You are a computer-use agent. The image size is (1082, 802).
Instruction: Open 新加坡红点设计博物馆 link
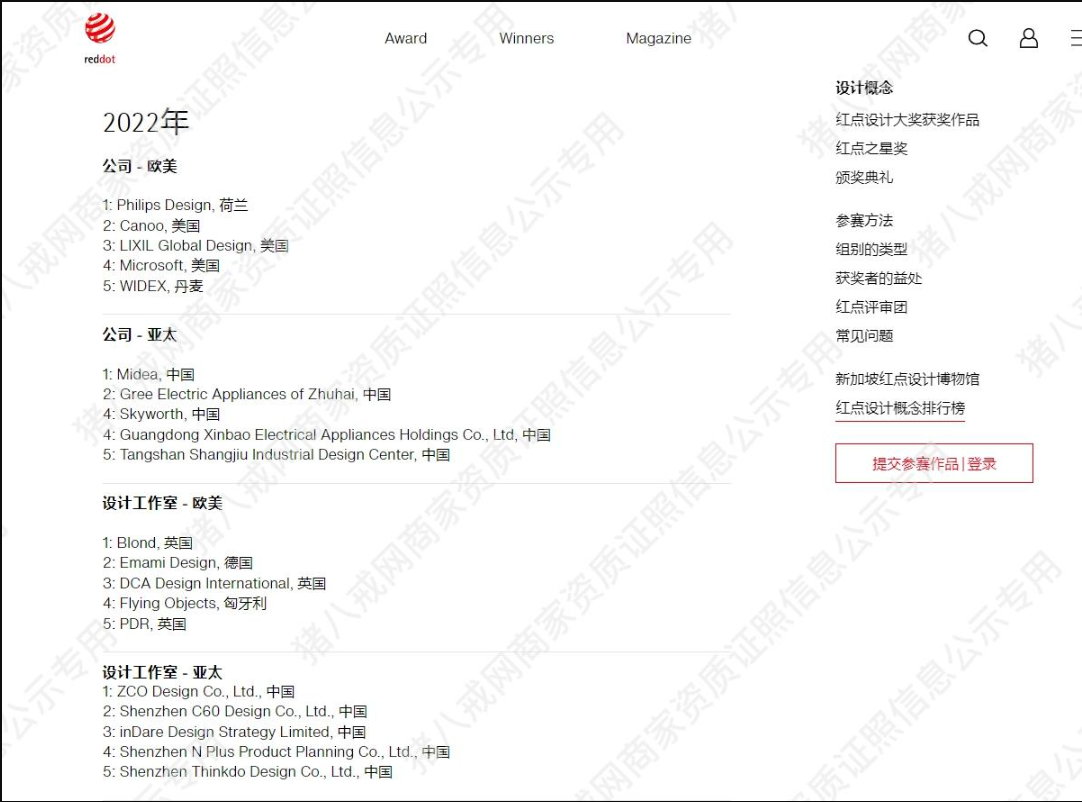(907, 379)
